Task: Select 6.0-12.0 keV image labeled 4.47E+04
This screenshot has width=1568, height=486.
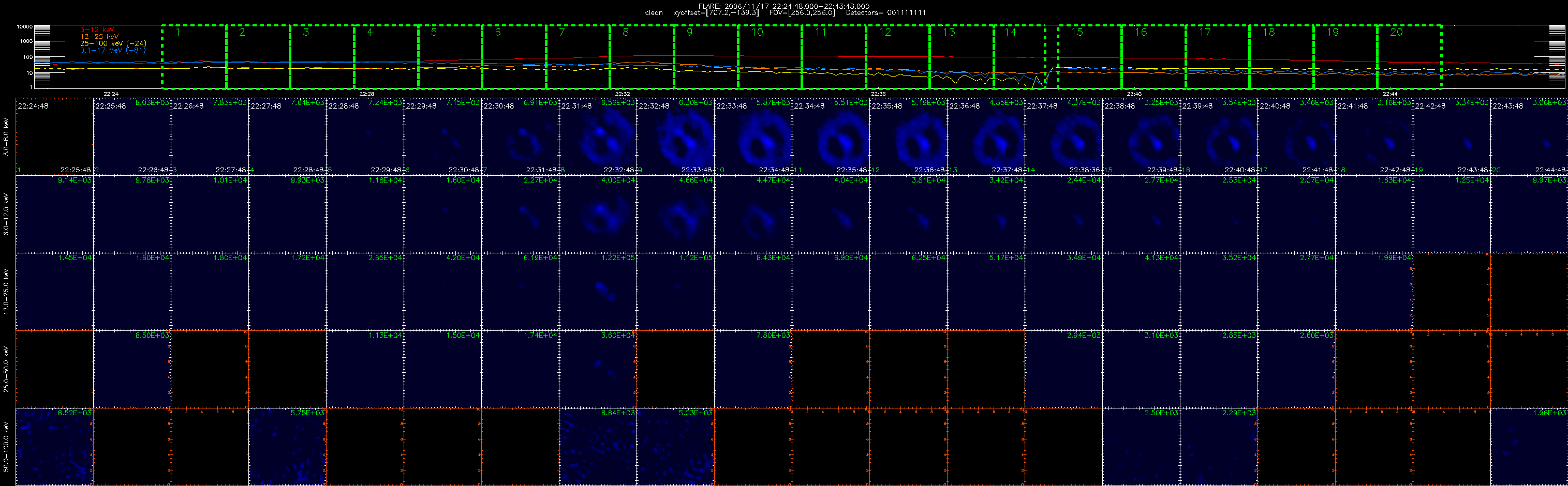Action: tap(753, 214)
